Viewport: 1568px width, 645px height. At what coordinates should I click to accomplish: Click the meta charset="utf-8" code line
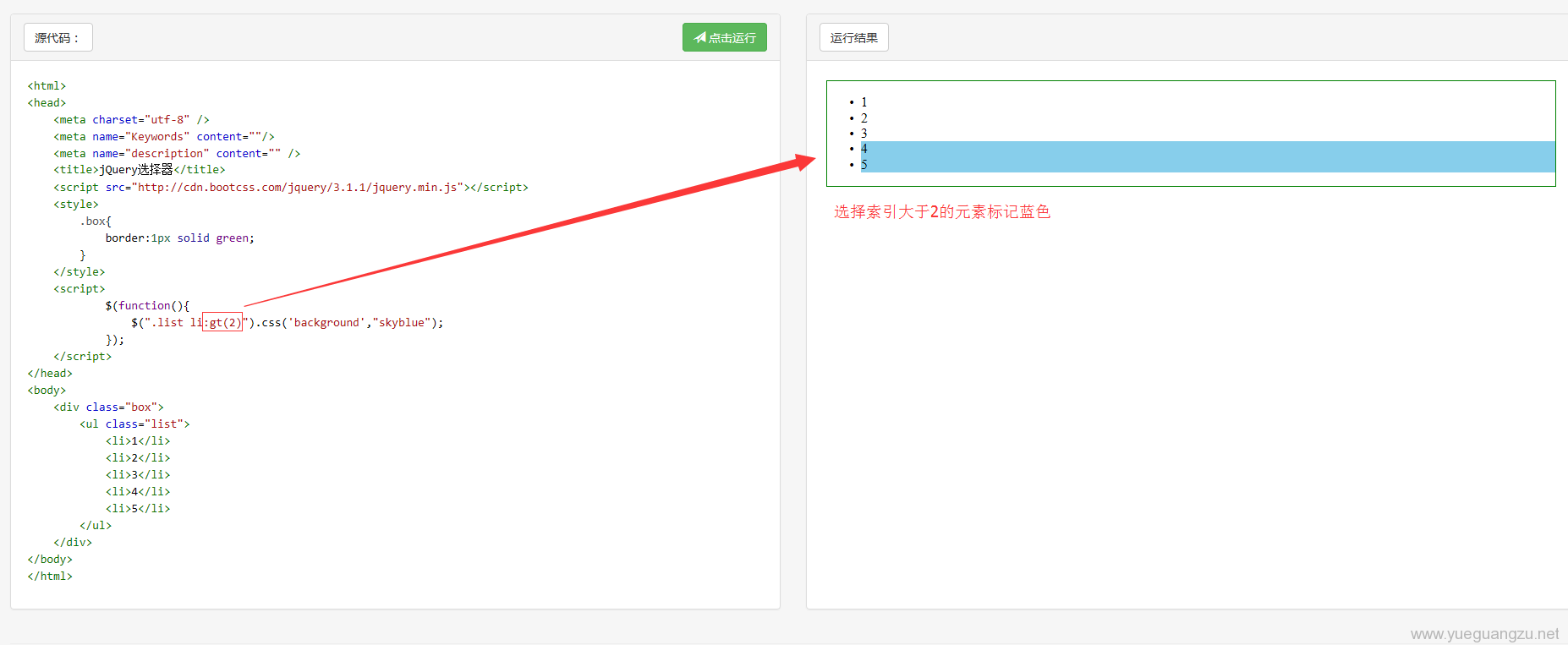[131, 119]
